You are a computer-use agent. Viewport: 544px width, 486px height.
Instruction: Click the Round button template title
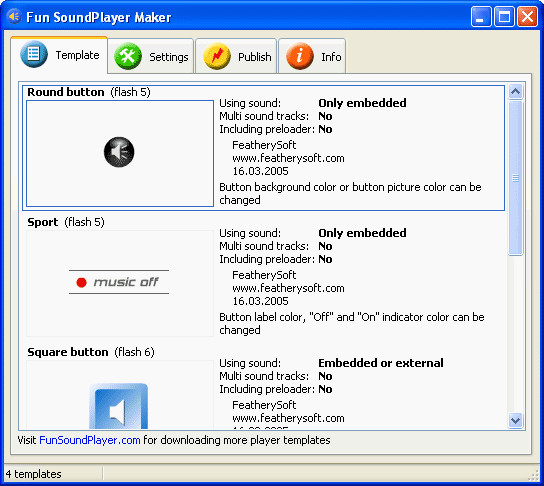(x=66, y=92)
